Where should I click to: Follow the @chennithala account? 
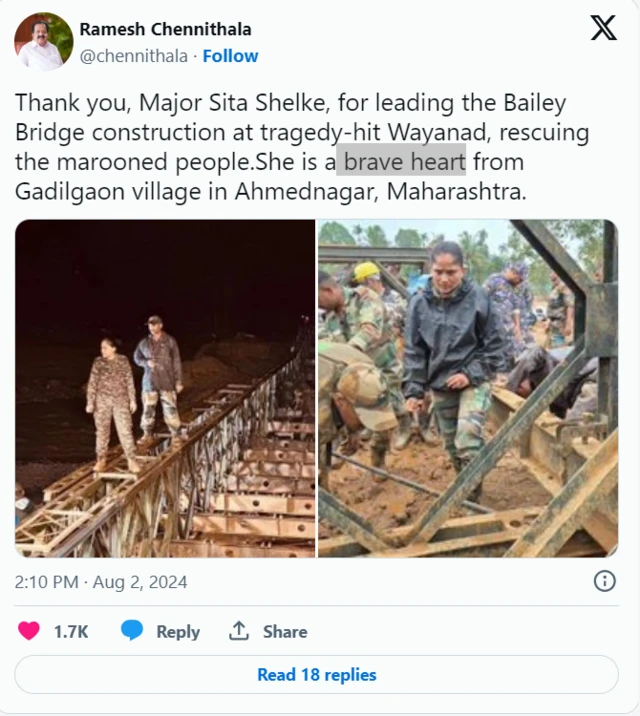230,56
